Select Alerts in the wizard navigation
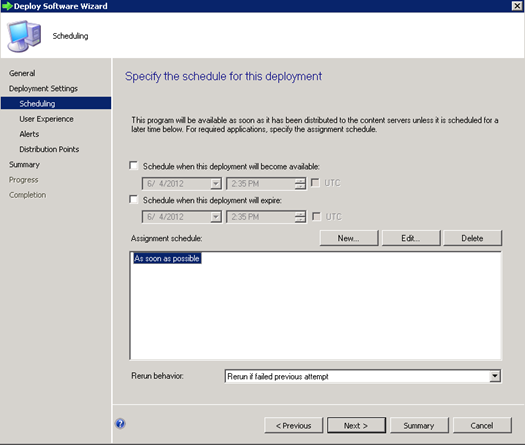The height and width of the screenshot is (445, 525). (29, 134)
